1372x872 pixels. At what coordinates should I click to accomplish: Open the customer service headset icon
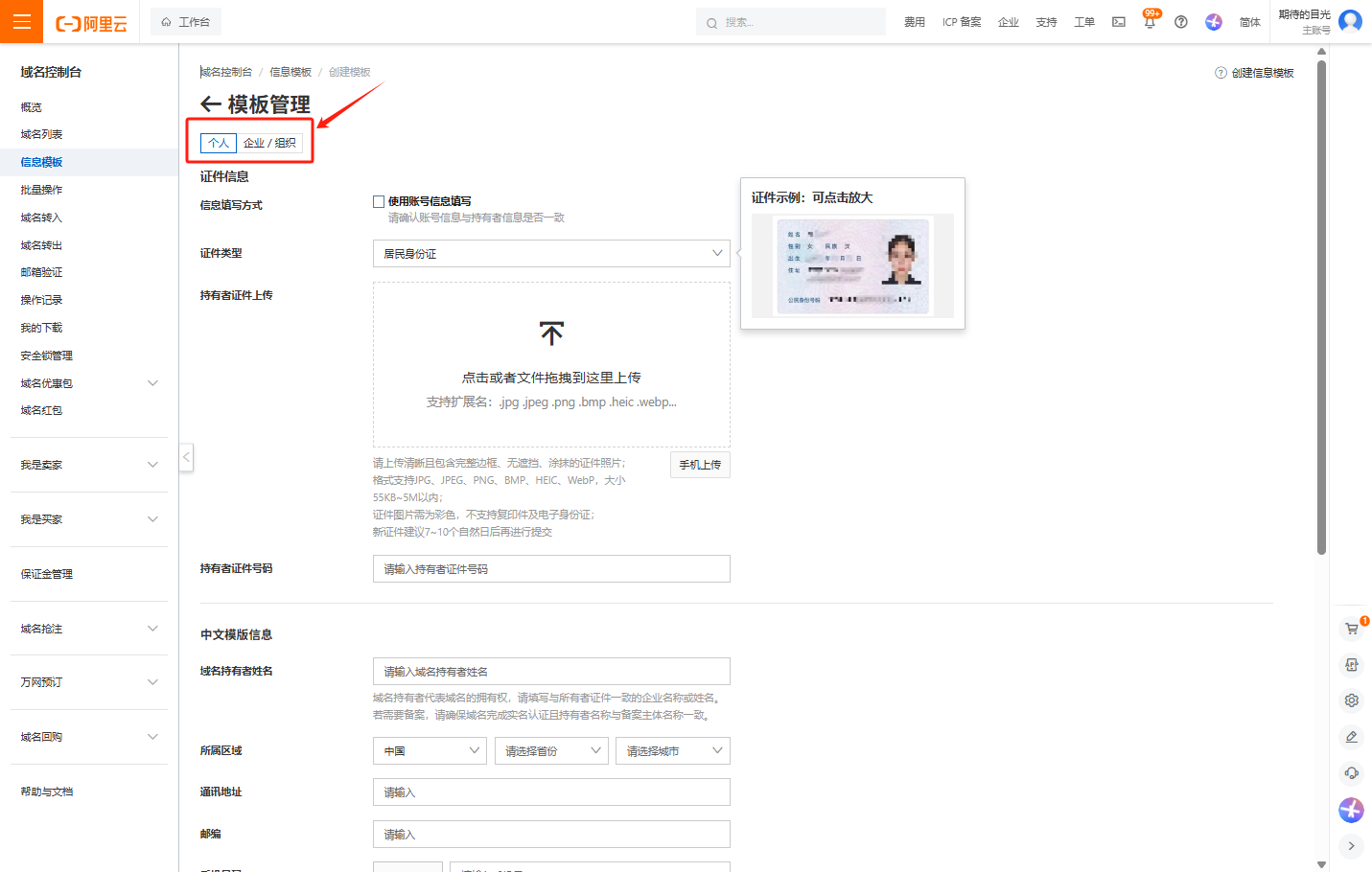pyautogui.click(x=1351, y=773)
